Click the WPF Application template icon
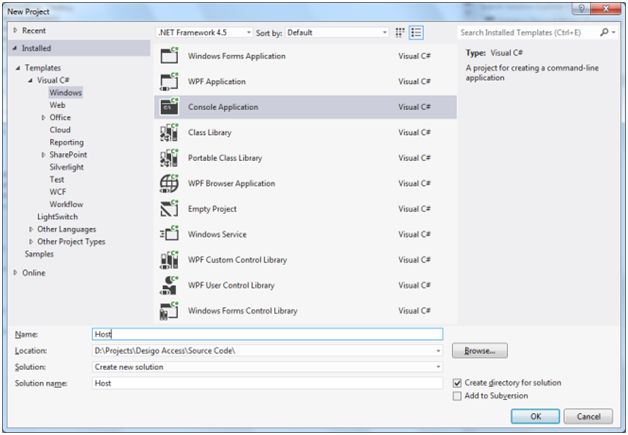The width and height of the screenshot is (628, 435). 169,81
